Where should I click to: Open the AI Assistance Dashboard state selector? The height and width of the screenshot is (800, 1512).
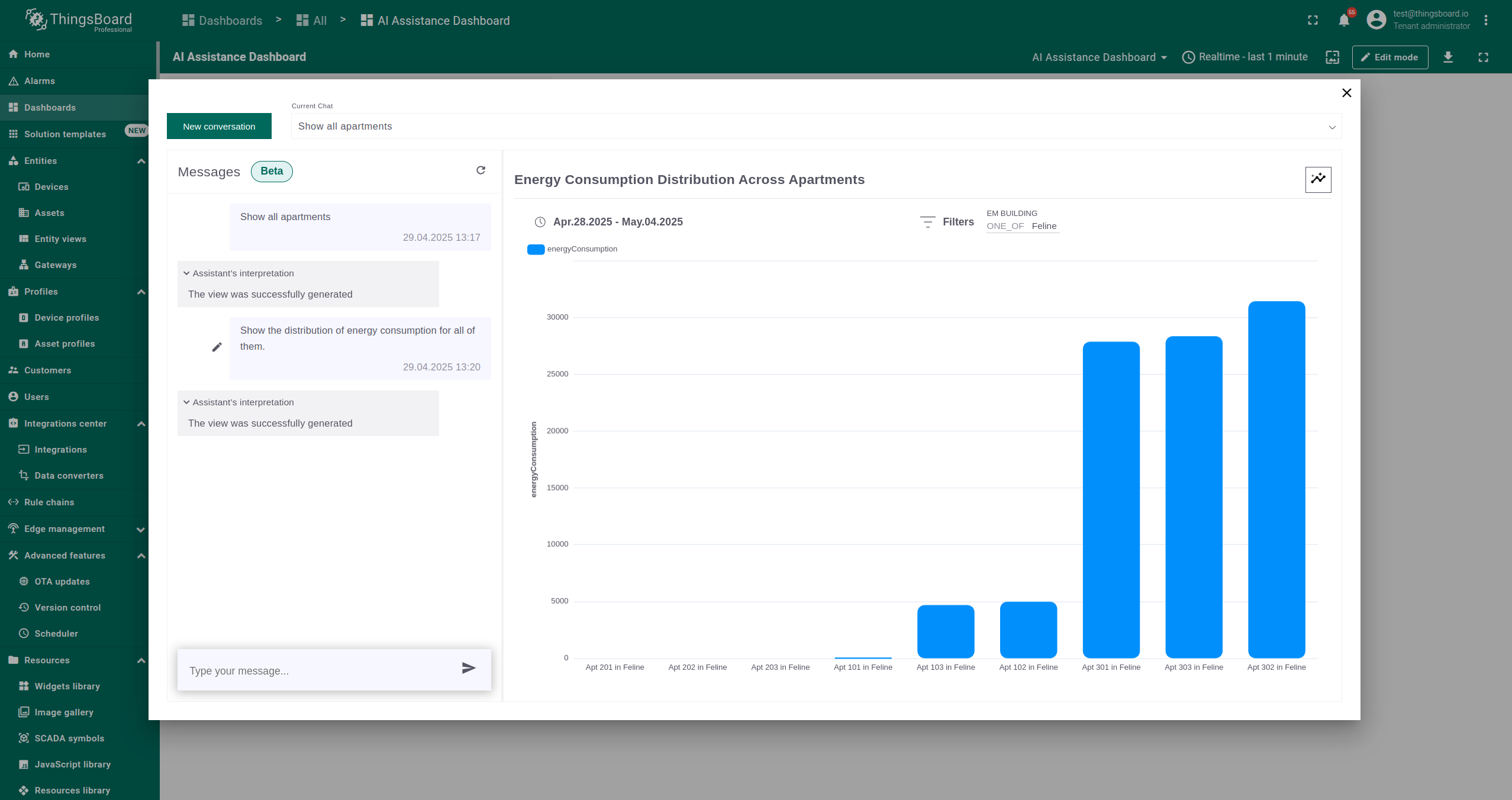click(x=1099, y=57)
